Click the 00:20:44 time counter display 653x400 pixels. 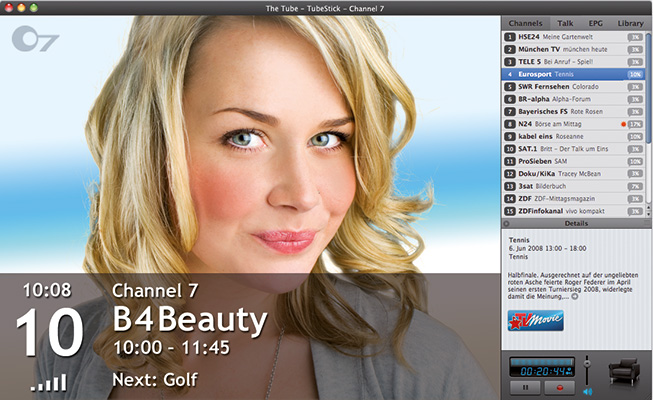click(542, 371)
